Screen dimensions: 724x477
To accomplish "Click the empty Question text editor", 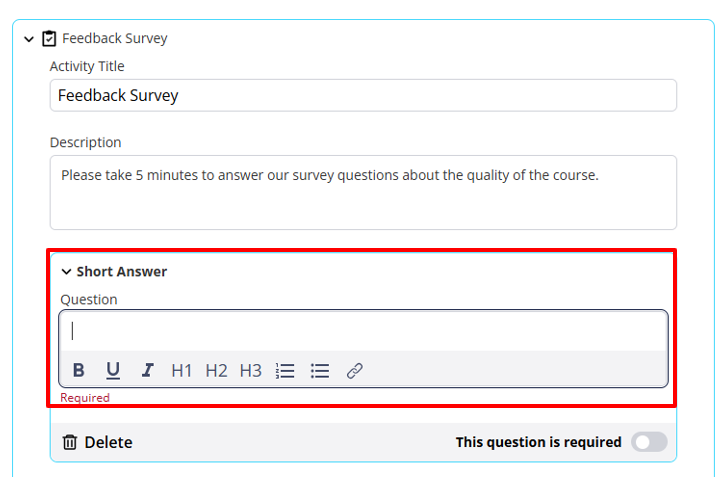I will 363,331.
